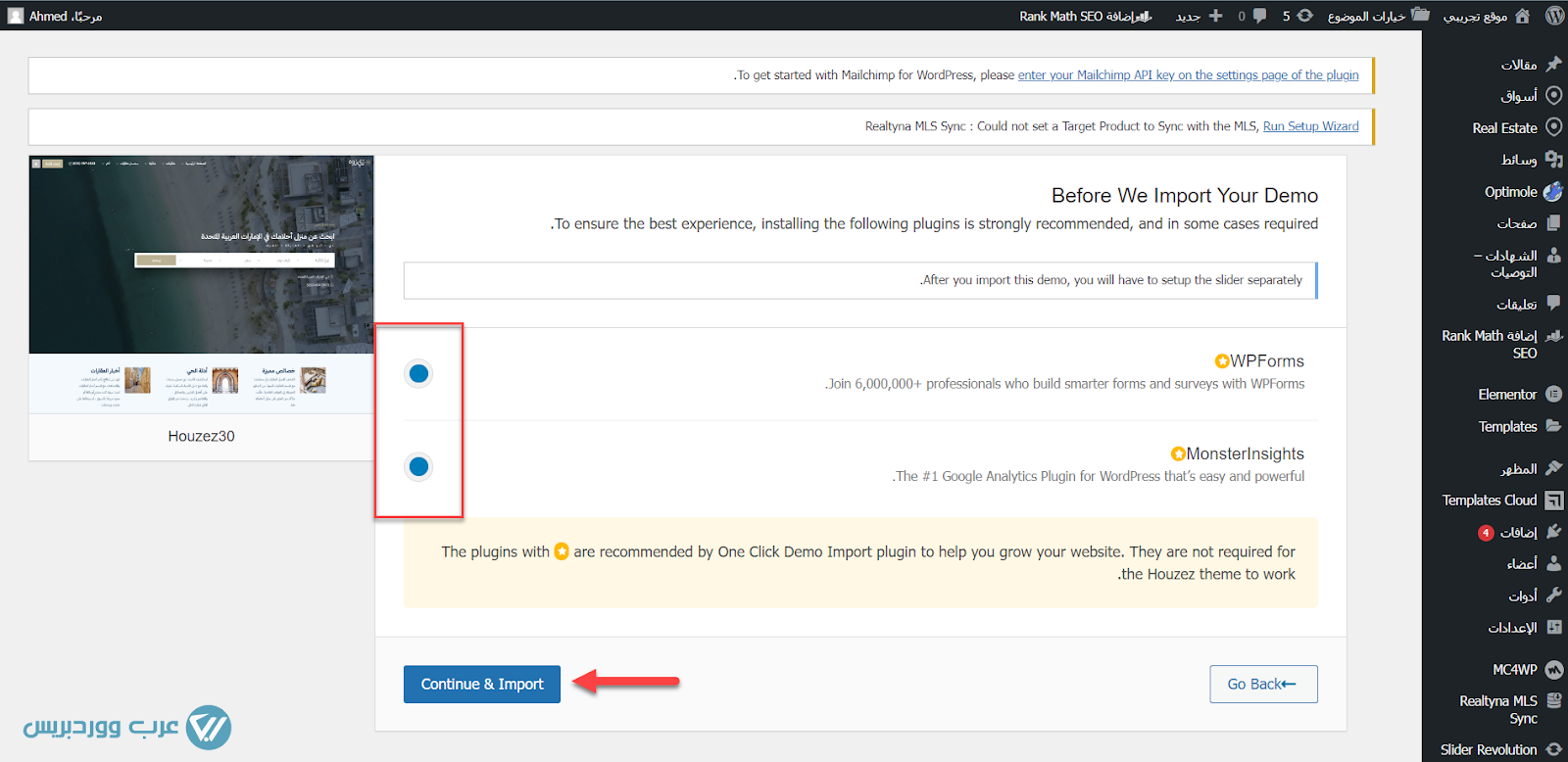Open the Rank Math SEO admin bar menu
This screenshot has height=762, width=1568.
point(1085,16)
